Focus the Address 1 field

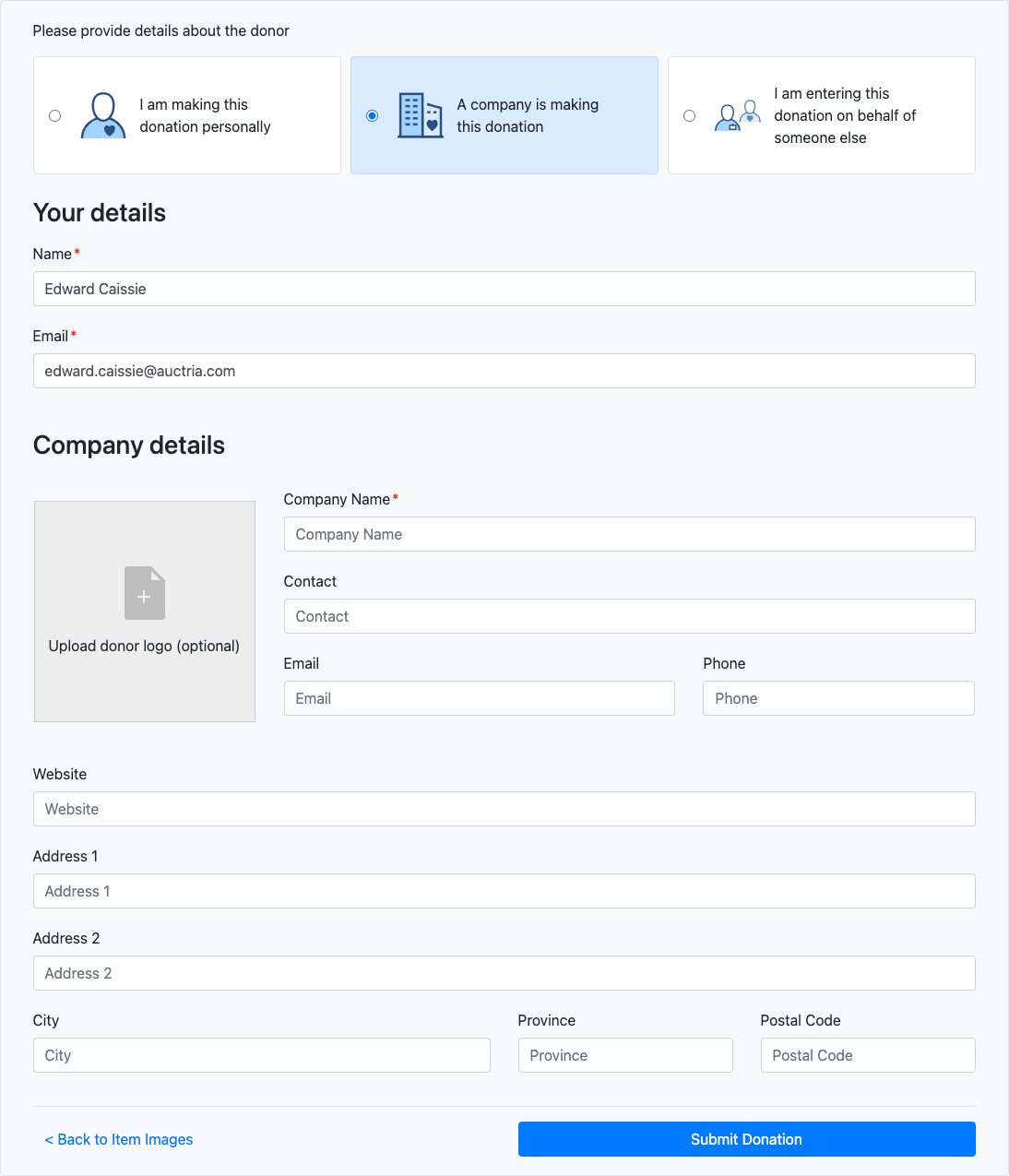click(504, 892)
